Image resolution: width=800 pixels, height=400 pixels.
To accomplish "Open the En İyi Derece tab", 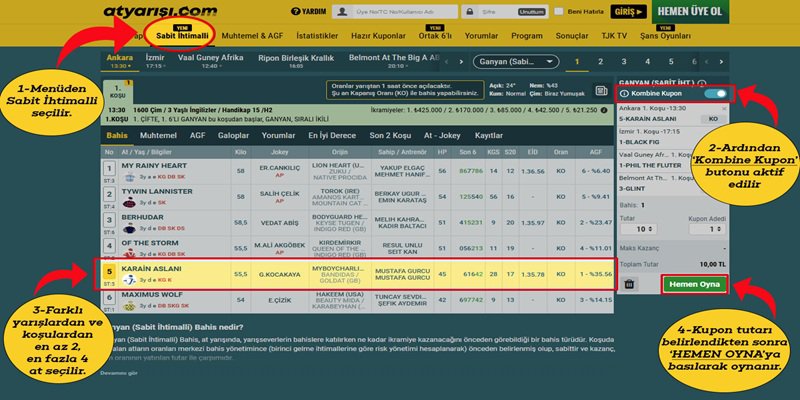I will pos(332,136).
